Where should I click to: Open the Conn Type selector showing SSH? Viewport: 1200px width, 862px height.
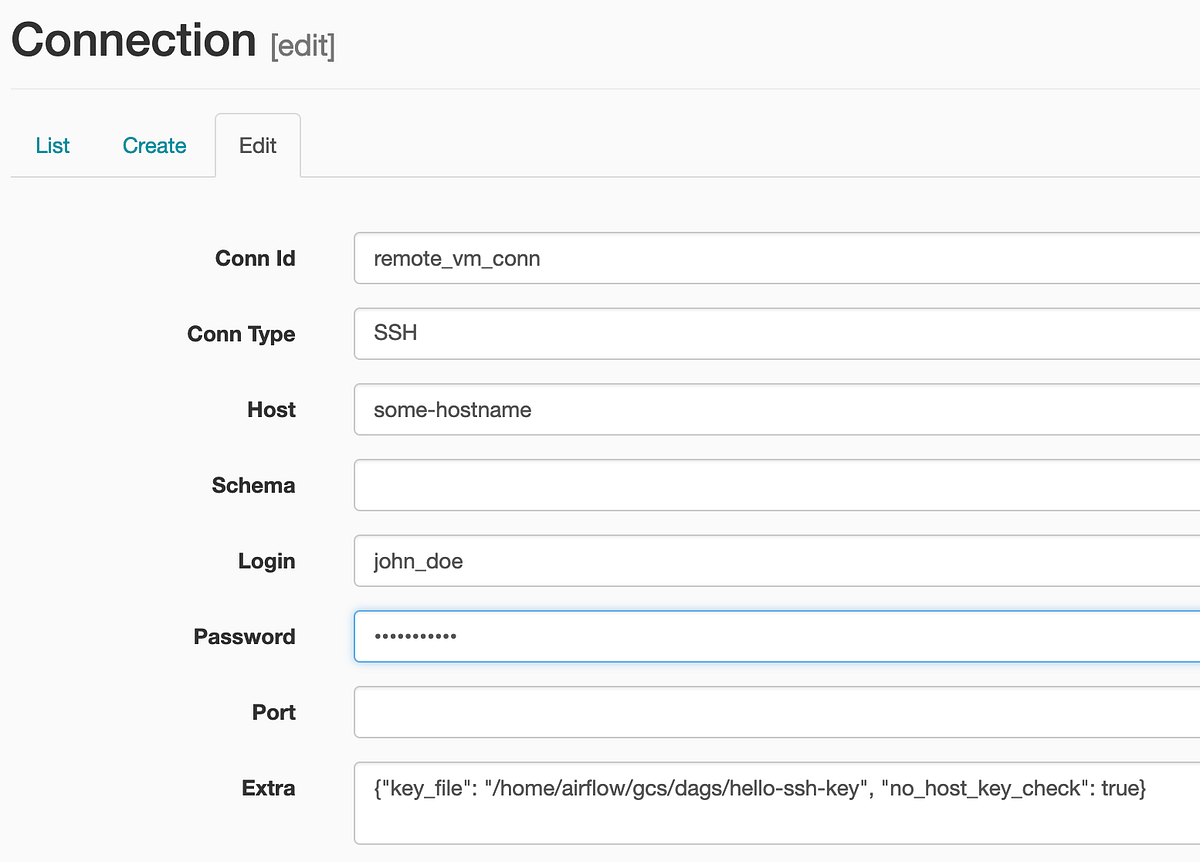coord(700,334)
